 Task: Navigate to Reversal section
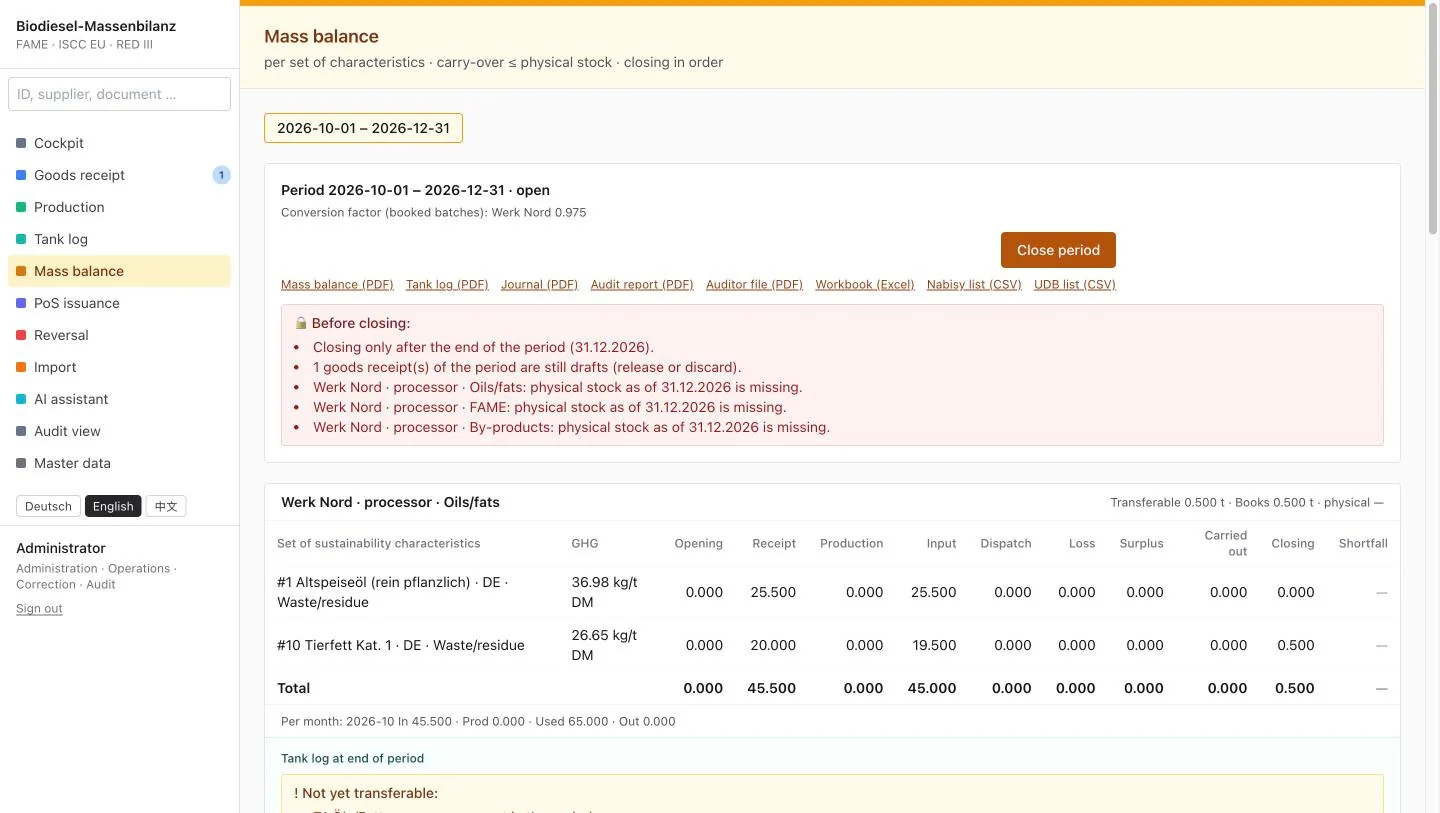[119, 335]
